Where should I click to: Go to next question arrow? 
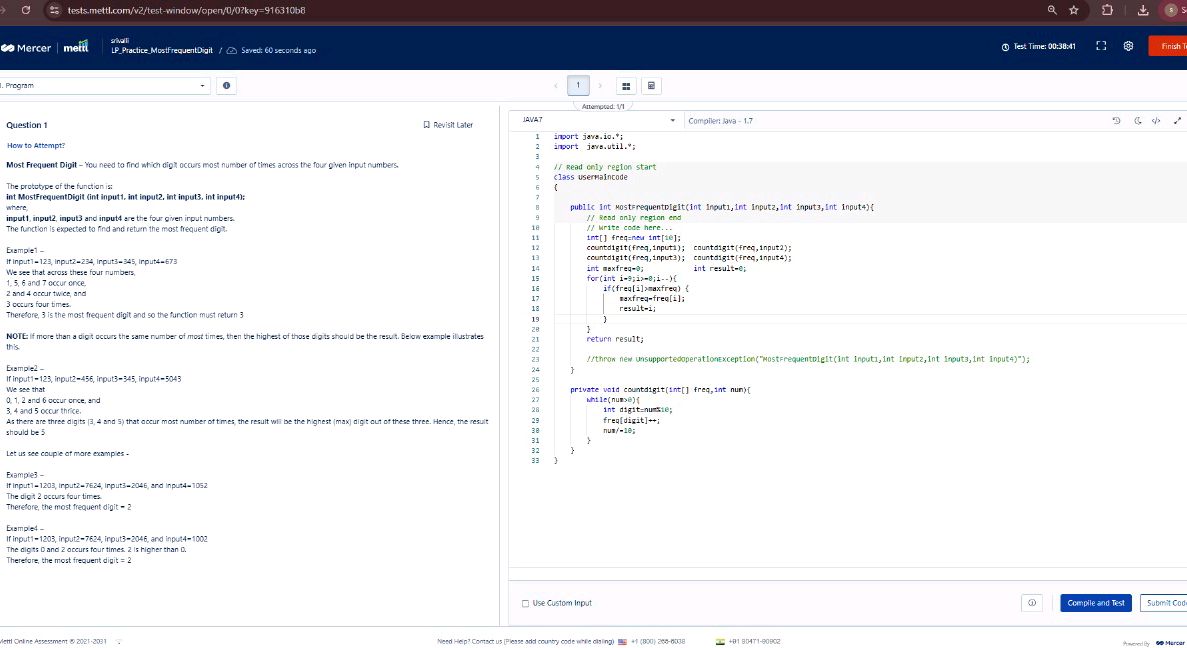point(600,86)
